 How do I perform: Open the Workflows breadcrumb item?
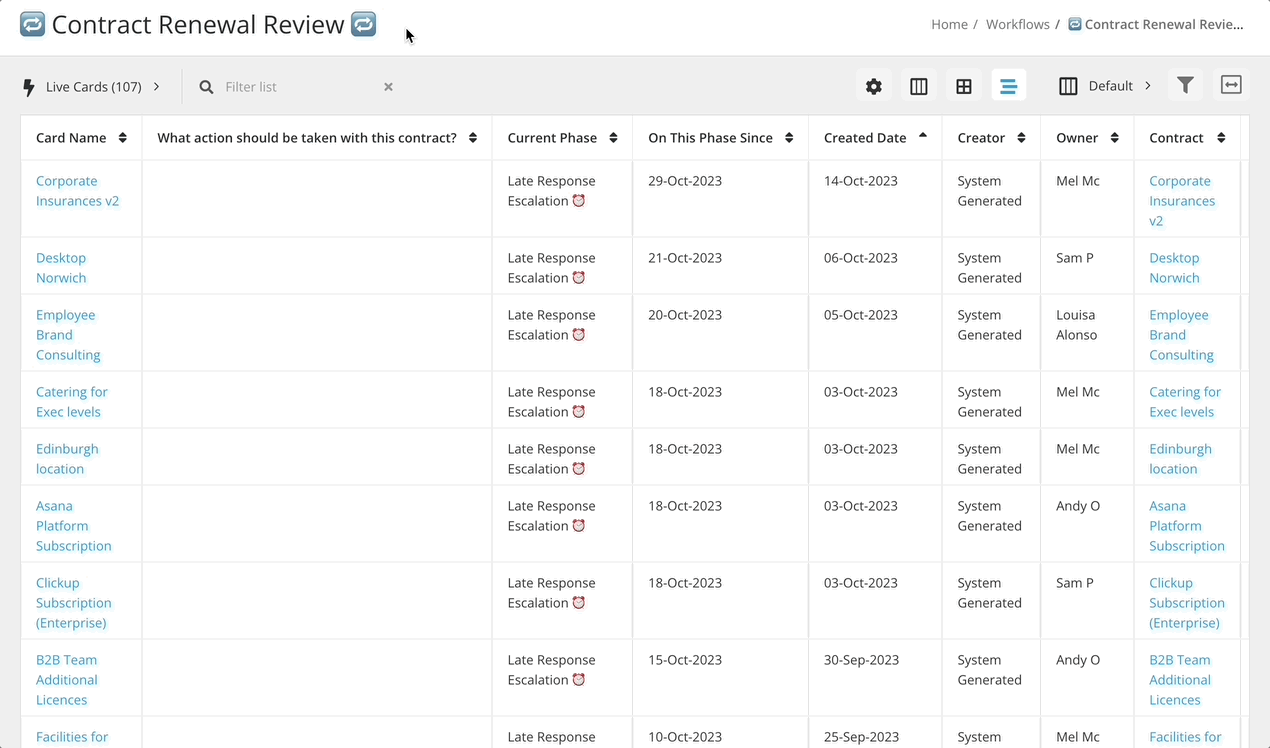(x=1017, y=23)
